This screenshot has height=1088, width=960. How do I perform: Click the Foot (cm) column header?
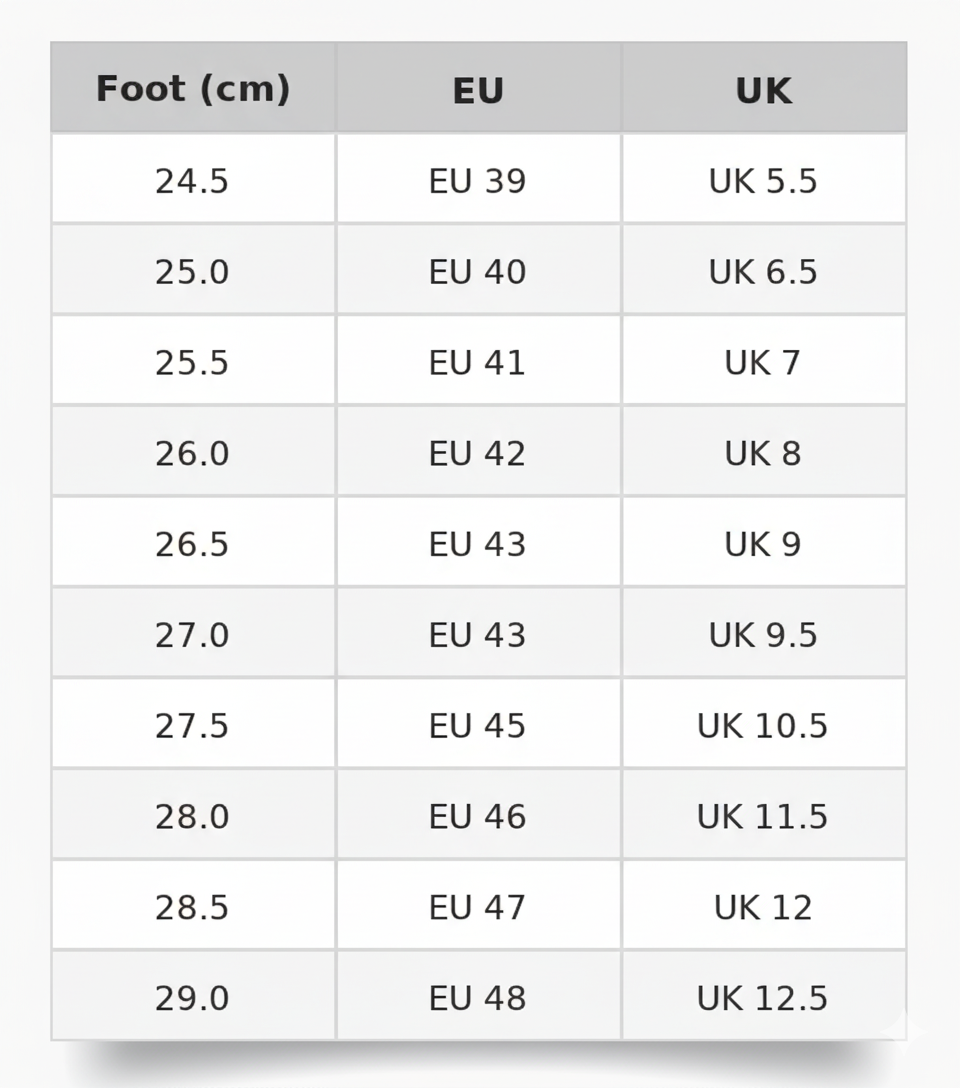(x=193, y=89)
